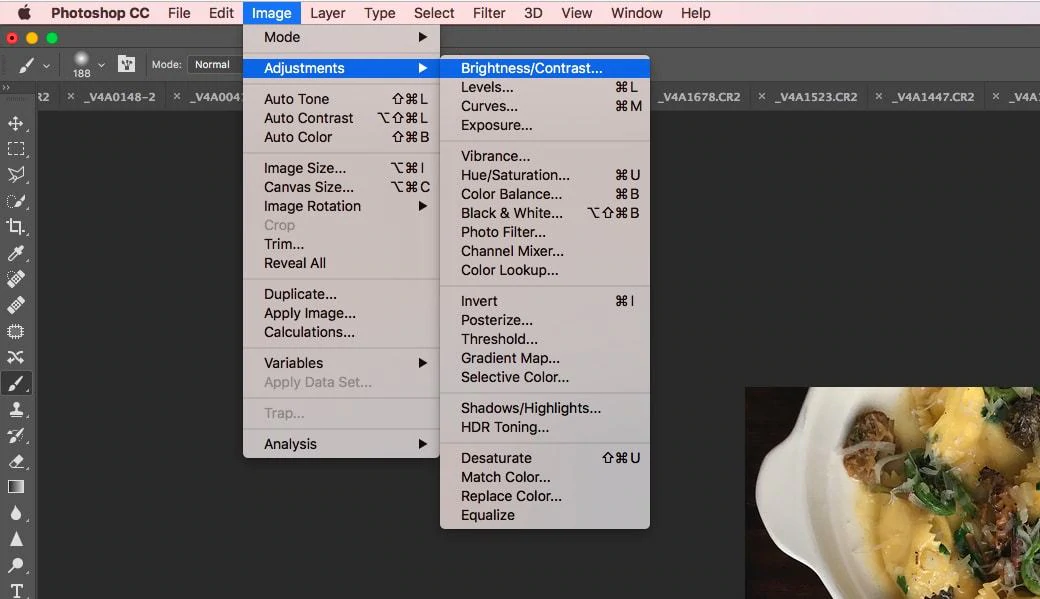Image resolution: width=1040 pixels, height=599 pixels.
Task: Select the History Brush tool
Action: coord(16,436)
